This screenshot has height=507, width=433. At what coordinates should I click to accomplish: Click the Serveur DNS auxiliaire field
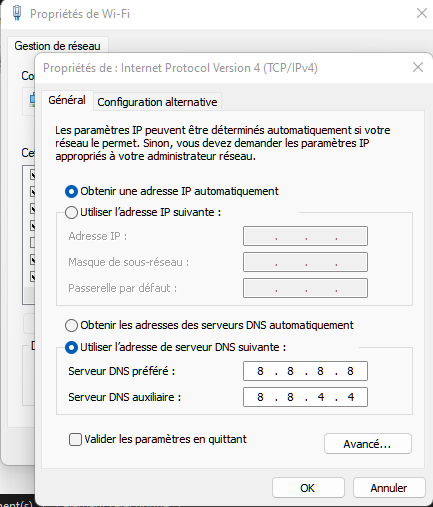point(305,397)
